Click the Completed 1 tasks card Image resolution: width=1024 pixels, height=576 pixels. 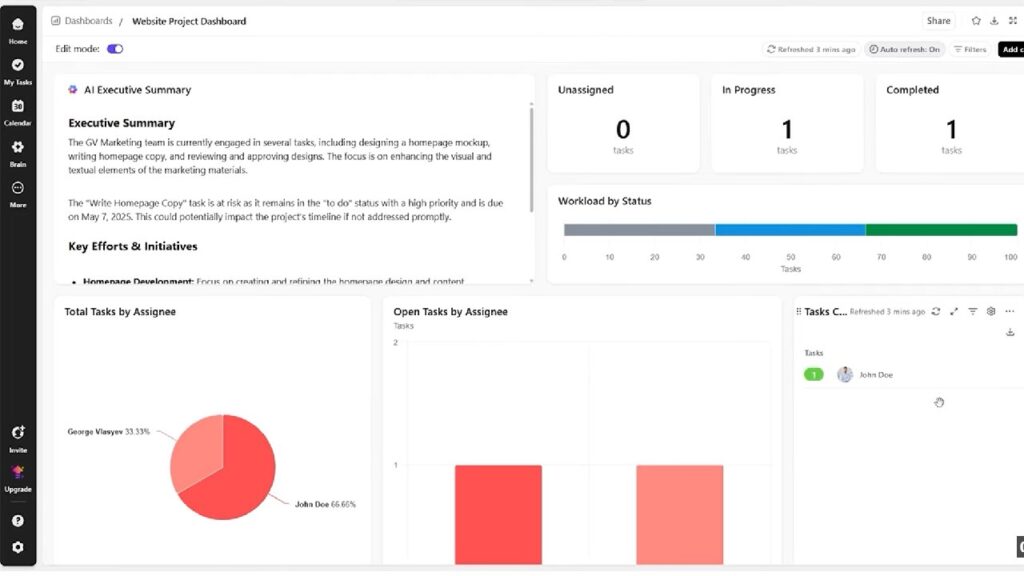click(x=950, y=123)
